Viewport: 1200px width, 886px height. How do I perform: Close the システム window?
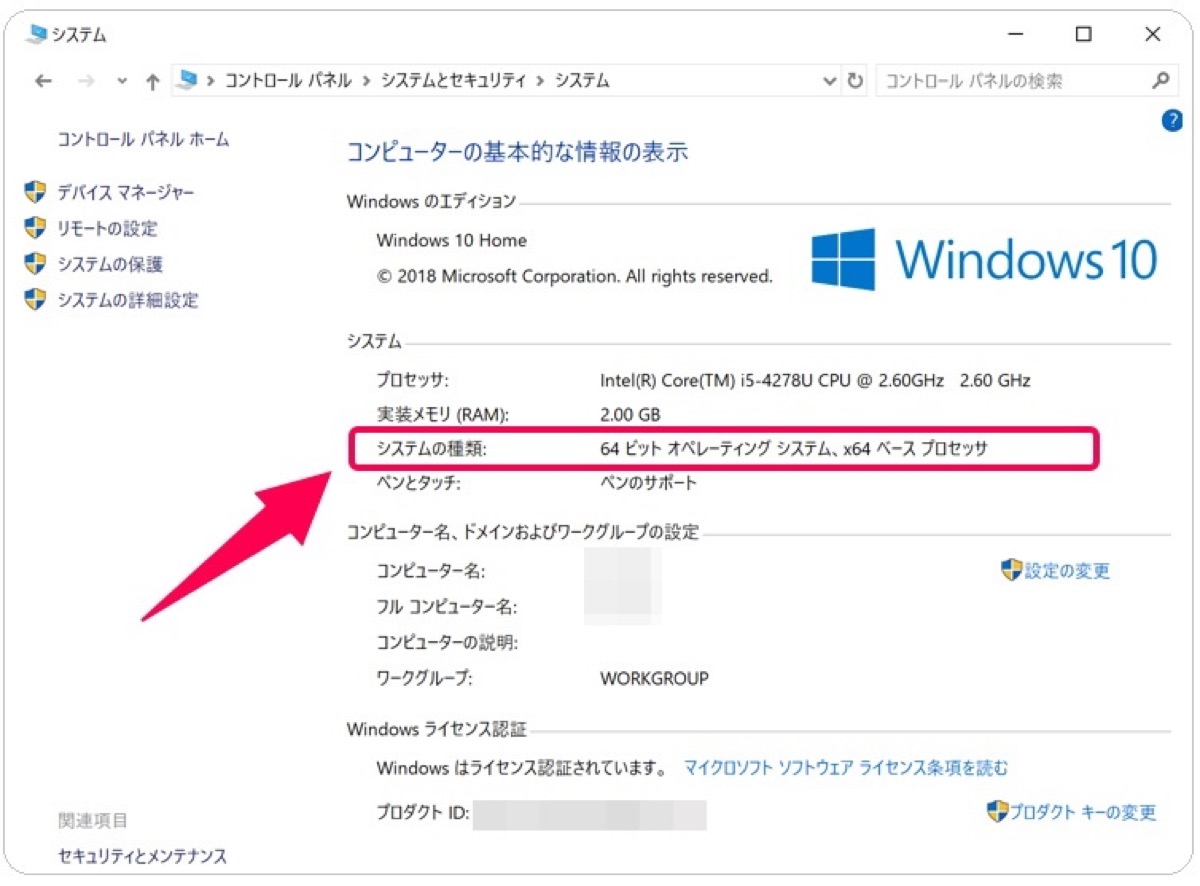(x=1153, y=34)
